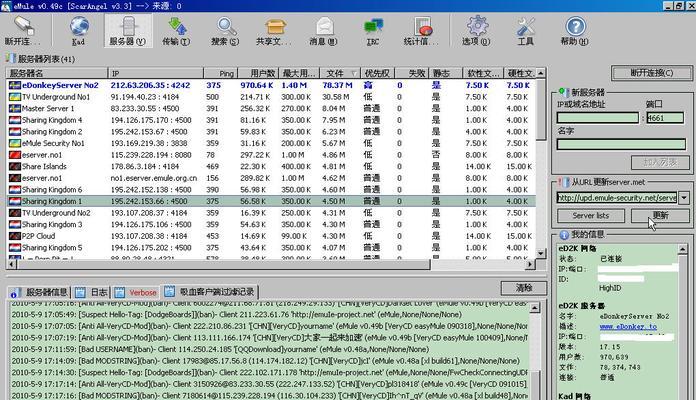Select the Sharing Kingdom 5 server name
696x400 pixels.
point(52,247)
